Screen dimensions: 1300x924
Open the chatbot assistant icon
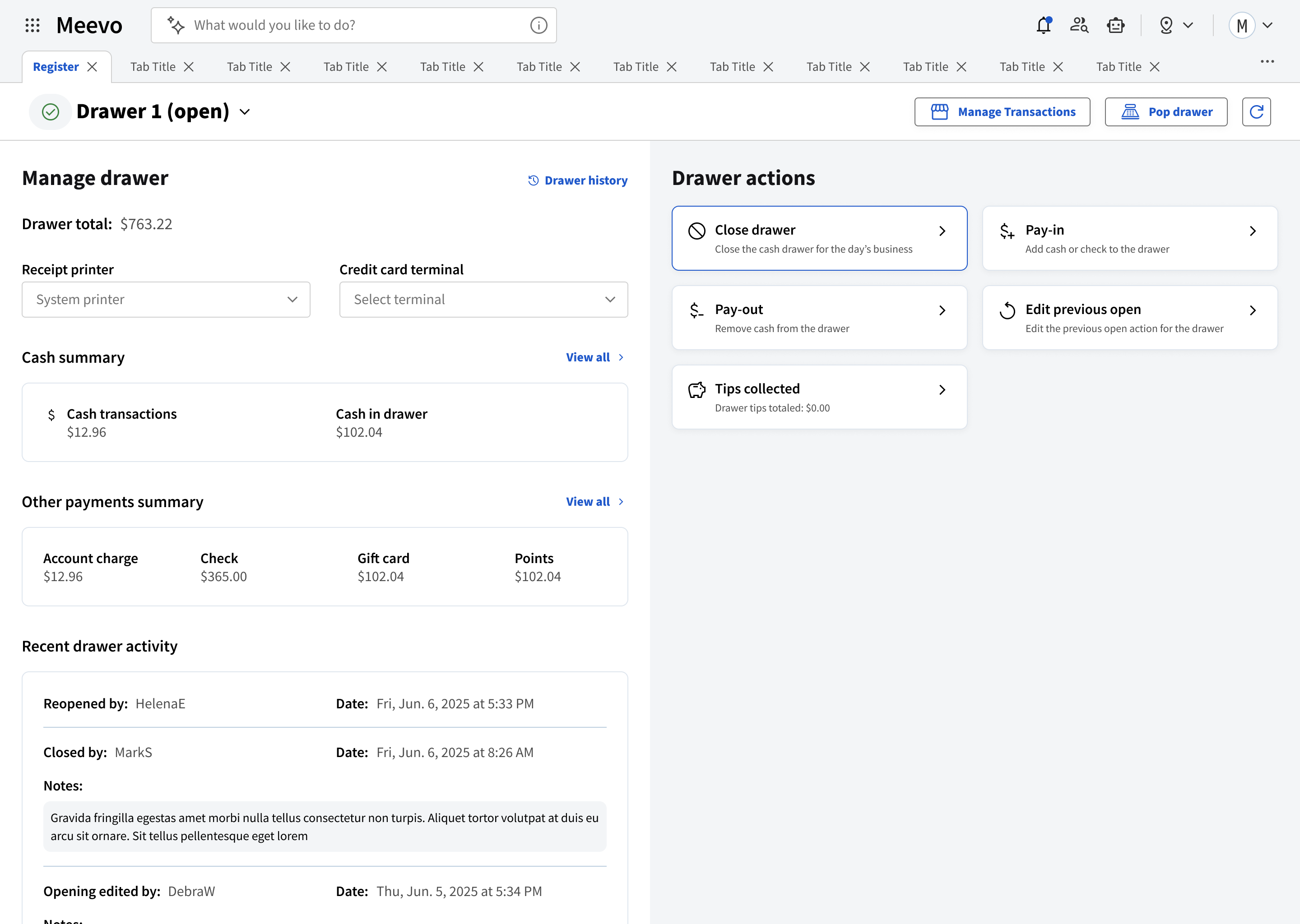pos(1115,25)
